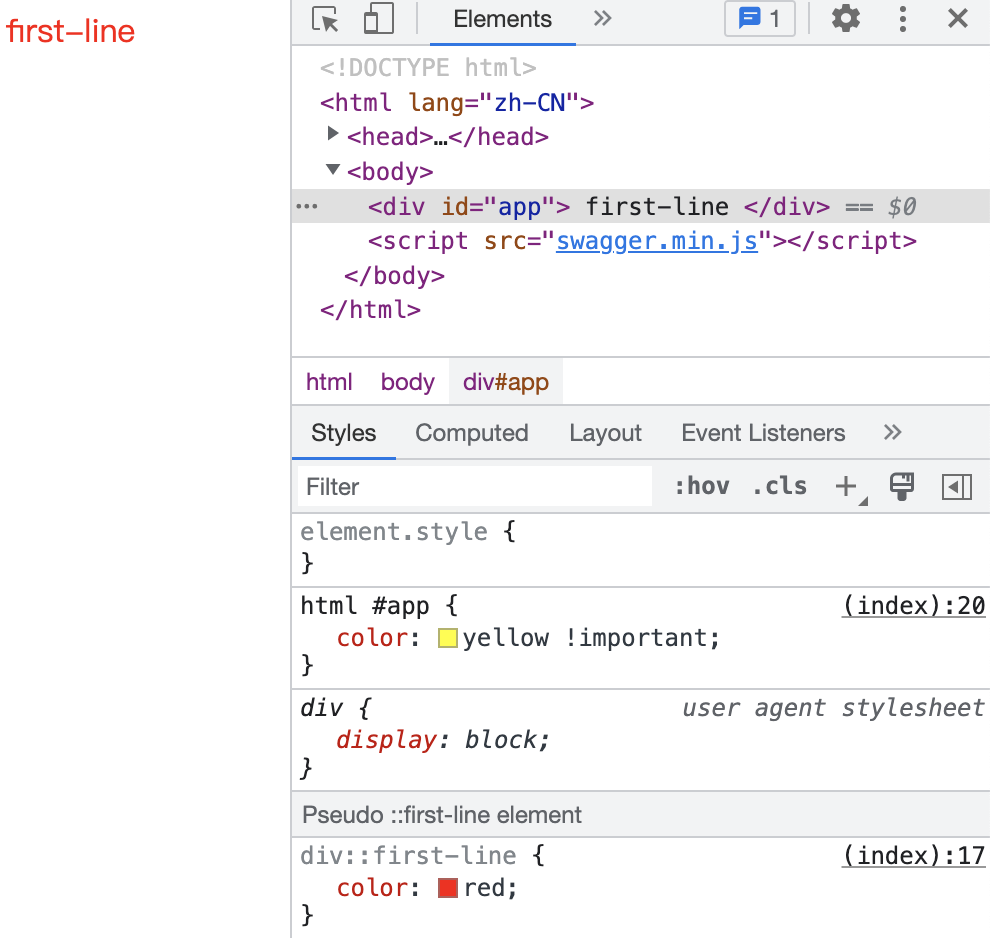The width and height of the screenshot is (990, 938).
Task: Click the div selector of the user agent rule
Action: click(321, 708)
